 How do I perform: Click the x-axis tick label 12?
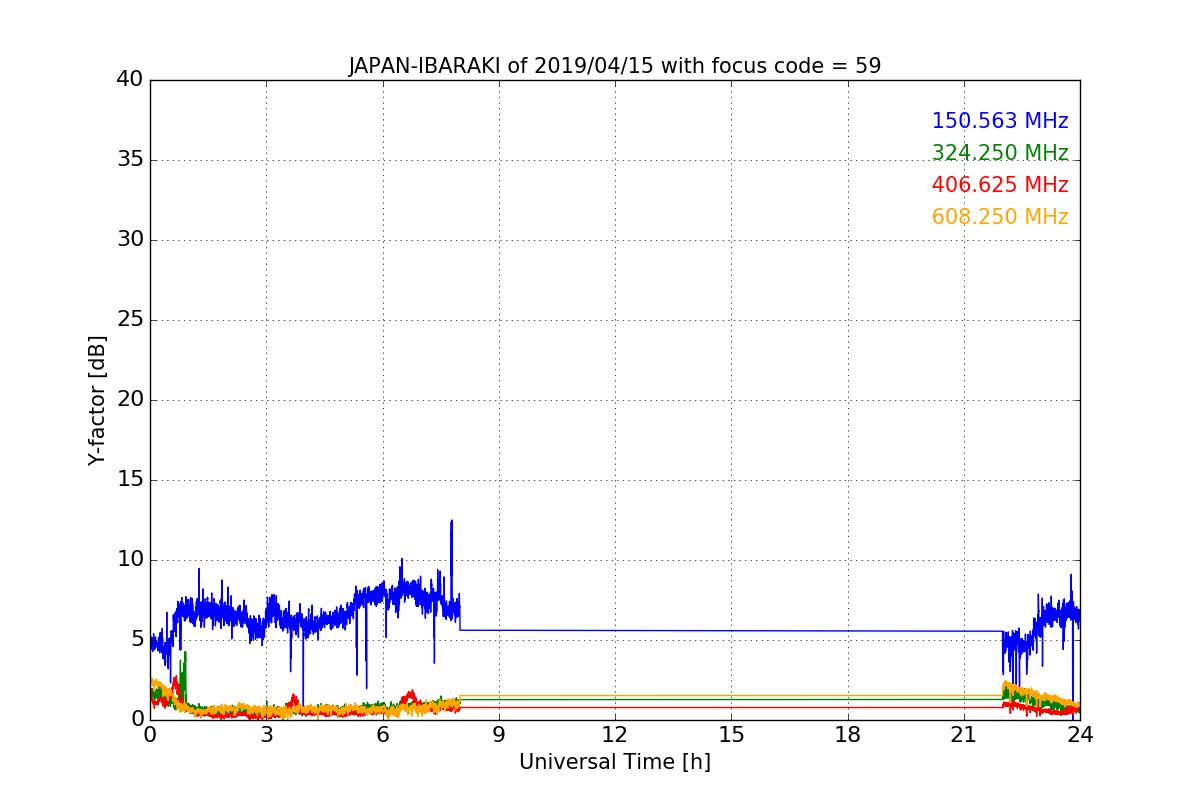[x=614, y=735]
